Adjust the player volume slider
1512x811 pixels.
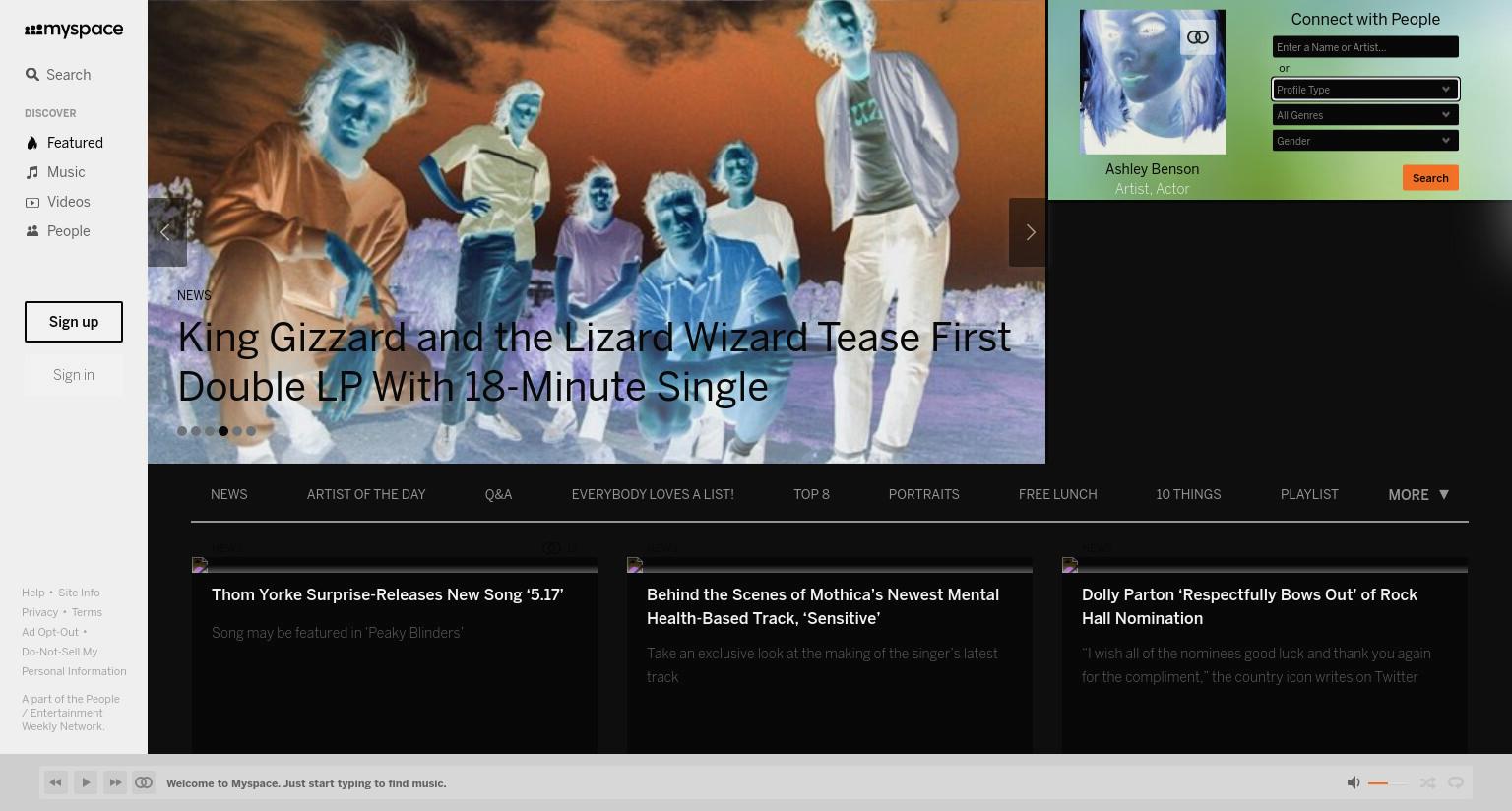point(1388,783)
